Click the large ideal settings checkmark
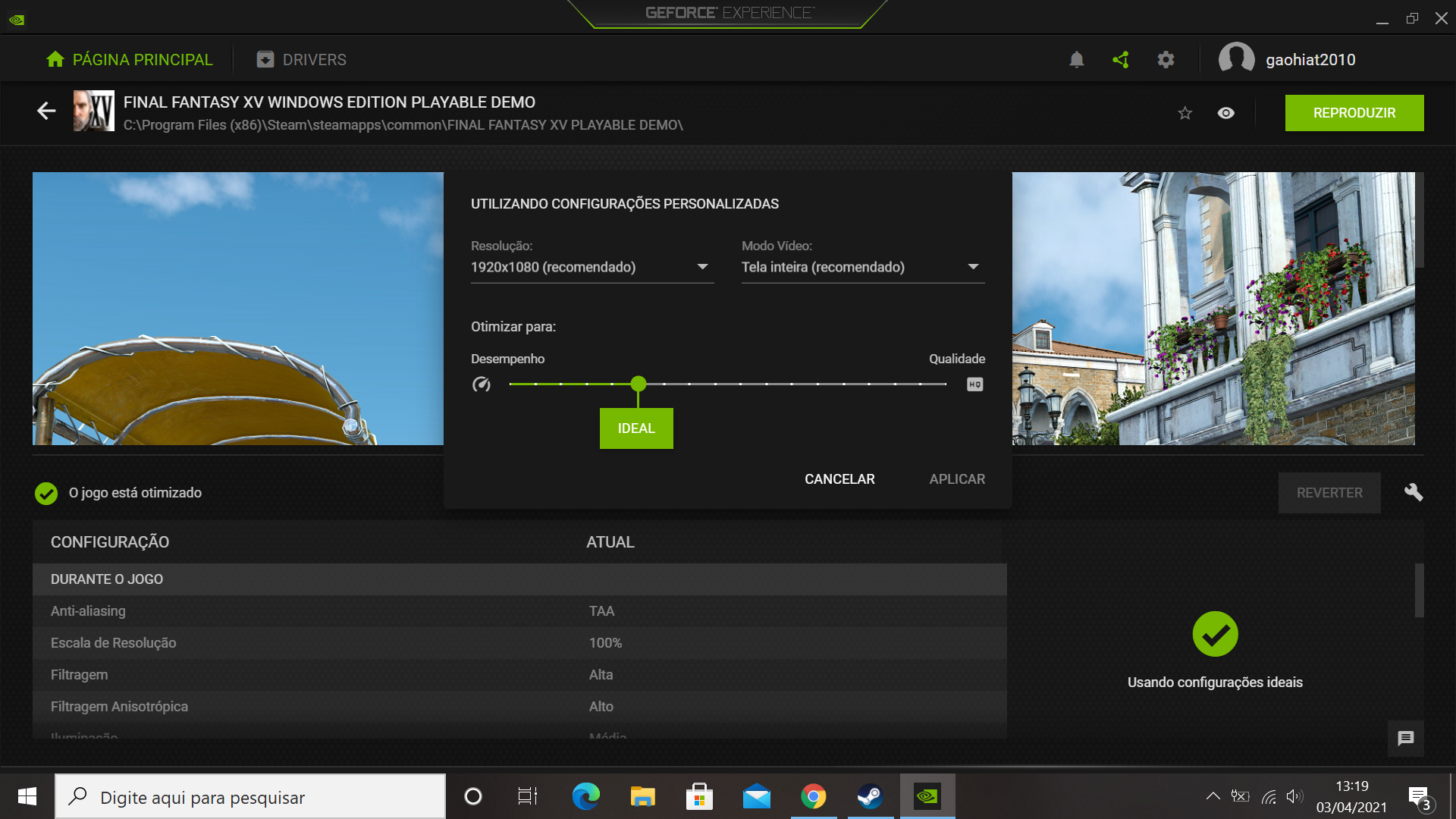The width and height of the screenshot is (1456, 819). (1215, 634)
